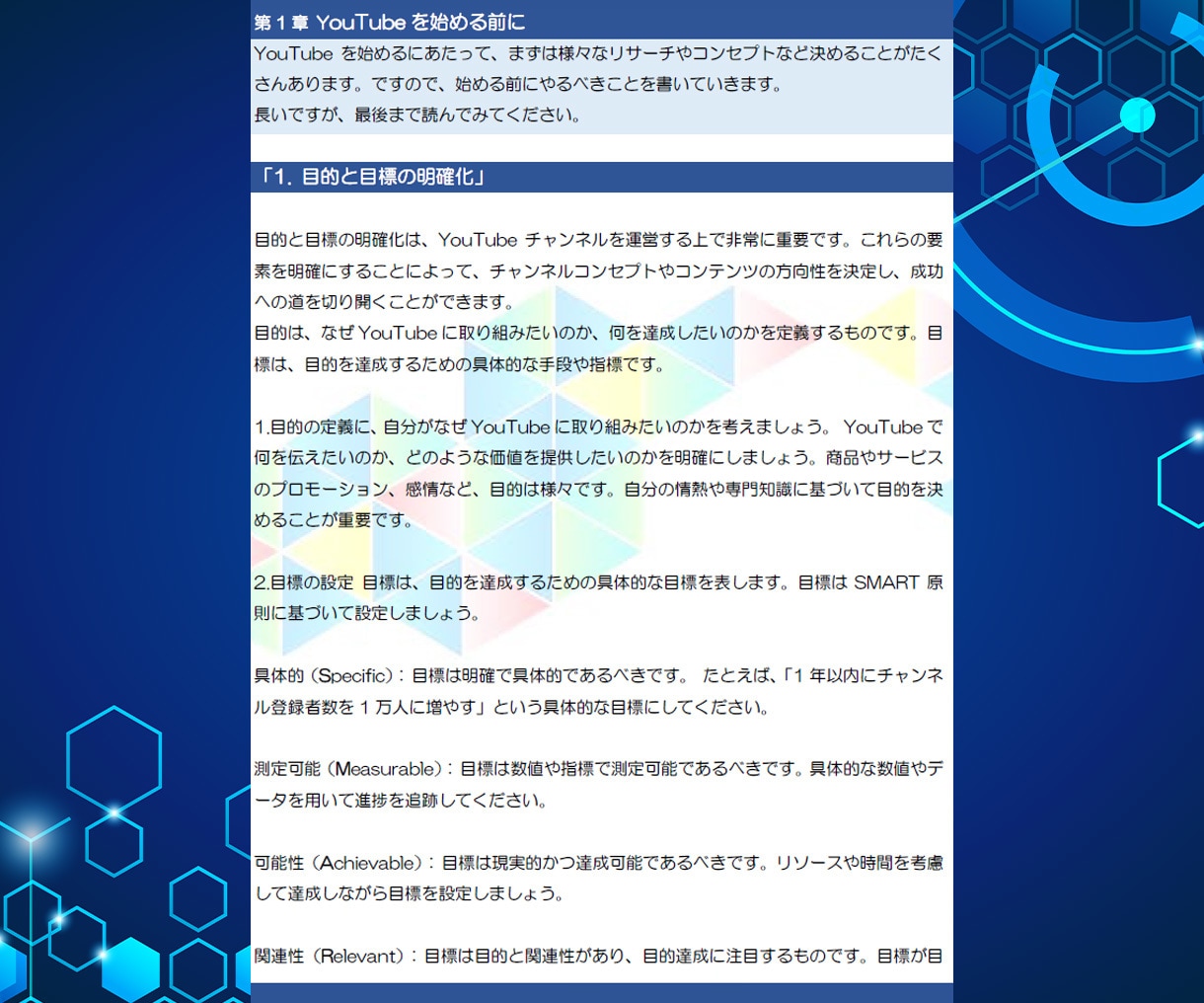This screenshot has width=1204, height=1003.
Task: Click the line starting "して達成しながら目標を設定"
Action: point(410,893)
